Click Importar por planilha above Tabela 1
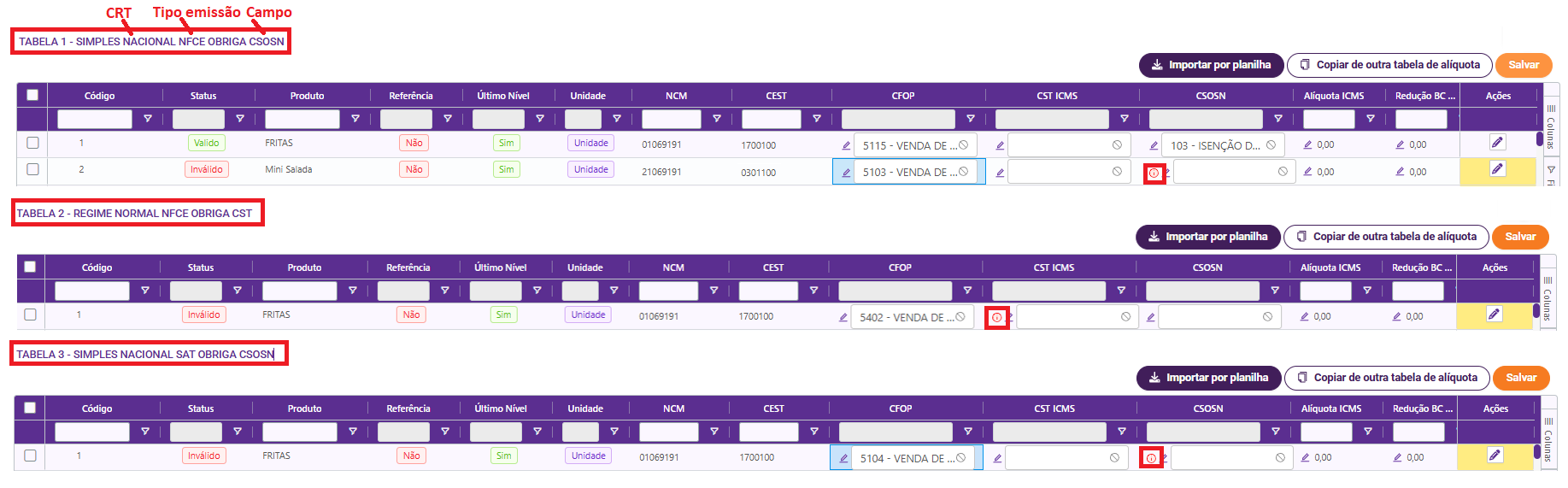Image resolution: width=1568 pixels, height=488 pixels. pyautogui.click(x=1211, y=65)
